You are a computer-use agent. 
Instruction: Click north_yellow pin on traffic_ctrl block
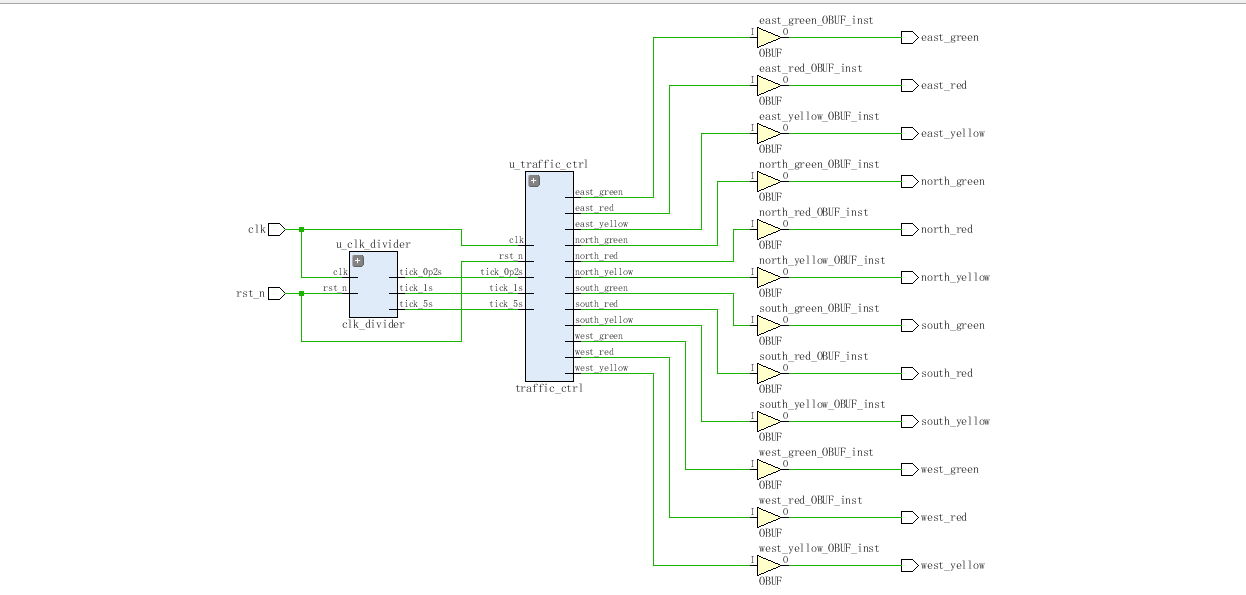(604, 272)
